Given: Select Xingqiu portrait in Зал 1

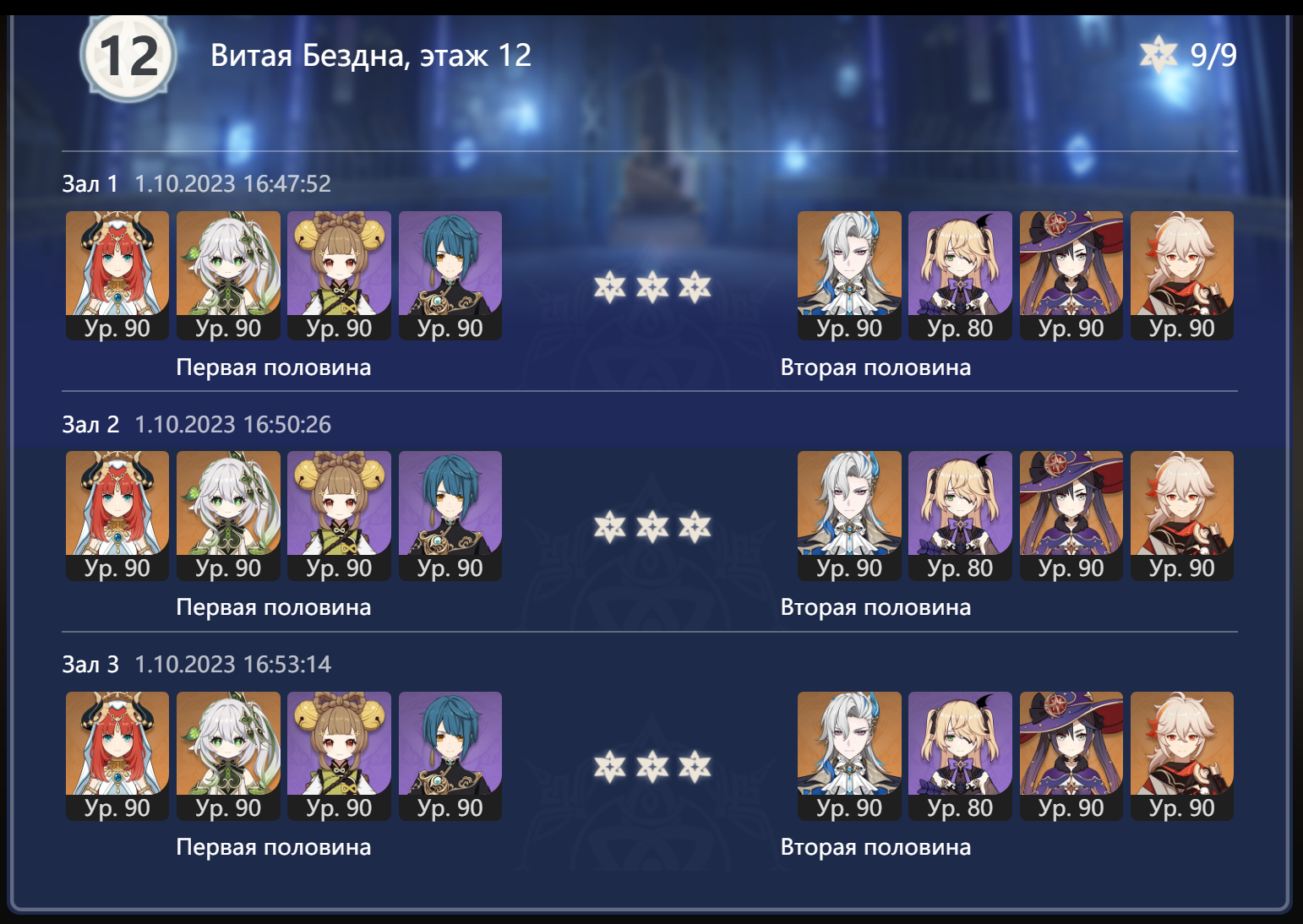Looking at the screenshot, I should pyautogui.click(x=450, y=275).
